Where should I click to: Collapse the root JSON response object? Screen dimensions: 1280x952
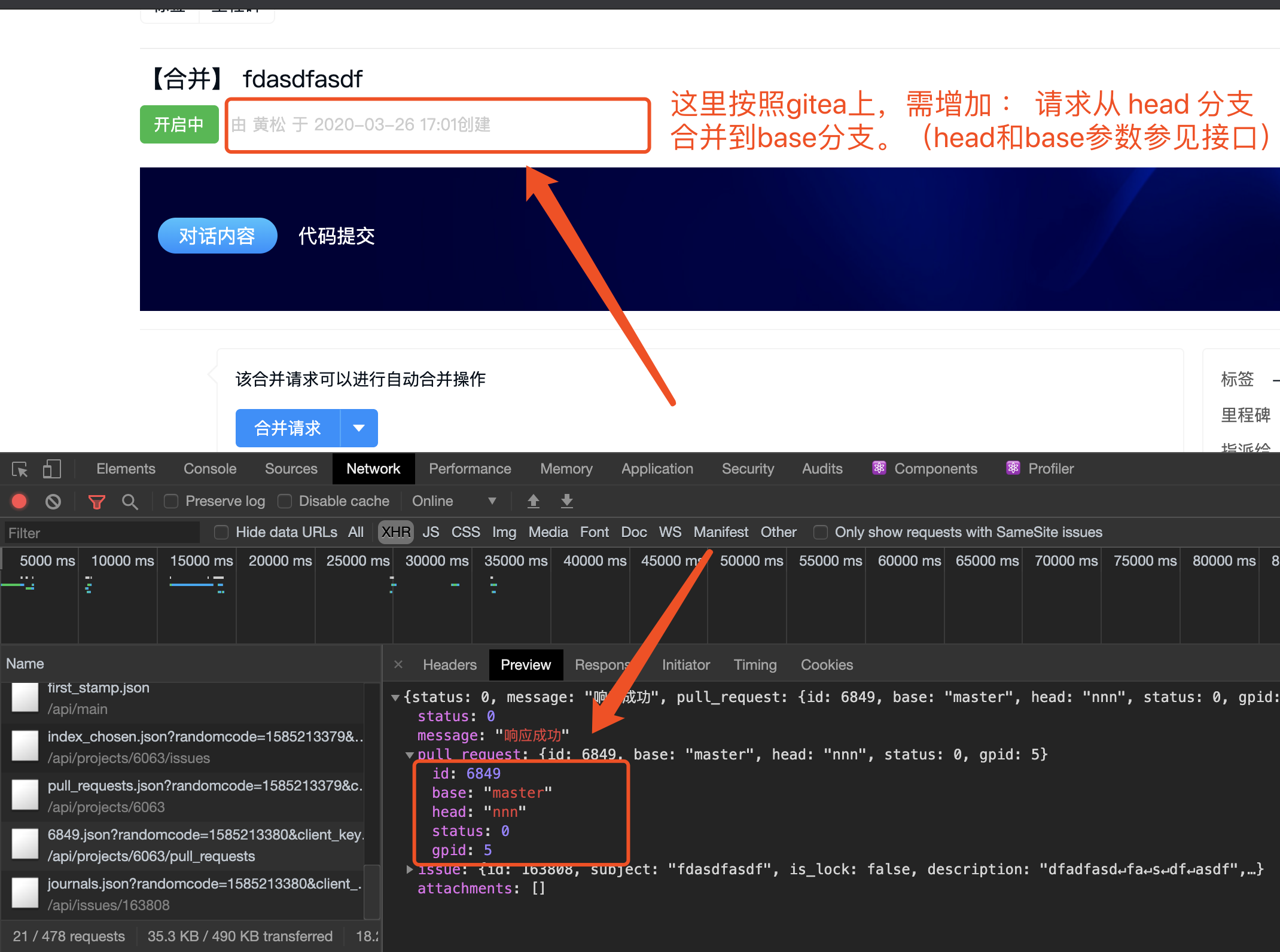pos(395,698)
